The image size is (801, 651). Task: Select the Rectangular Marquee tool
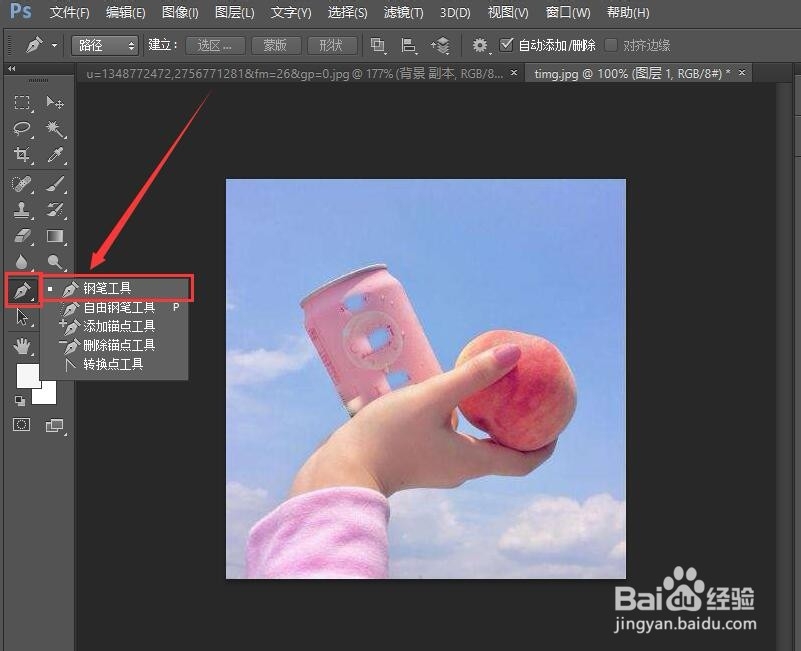click(21, 102)
